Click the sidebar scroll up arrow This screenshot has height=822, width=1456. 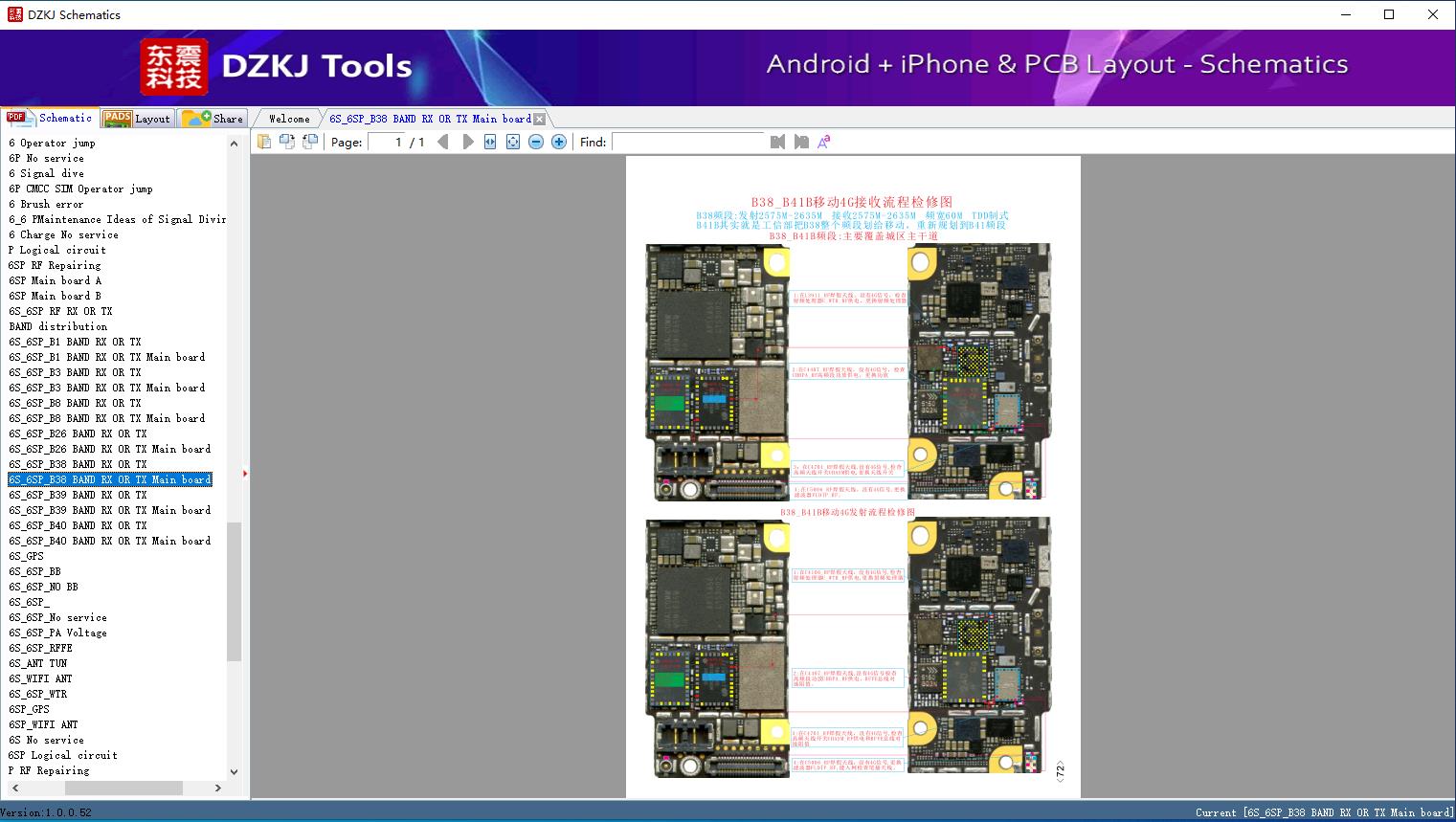[x=235, y=144]
